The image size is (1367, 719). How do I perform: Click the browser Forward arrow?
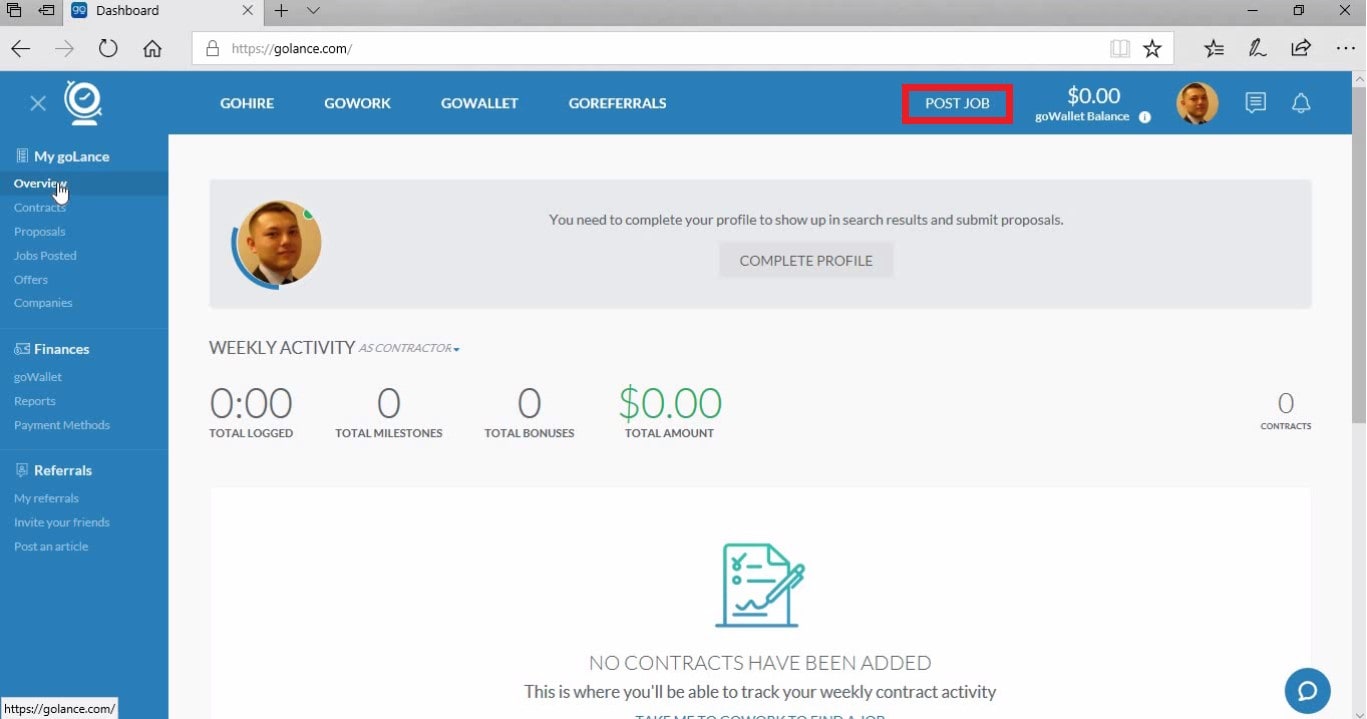point(65,48)
